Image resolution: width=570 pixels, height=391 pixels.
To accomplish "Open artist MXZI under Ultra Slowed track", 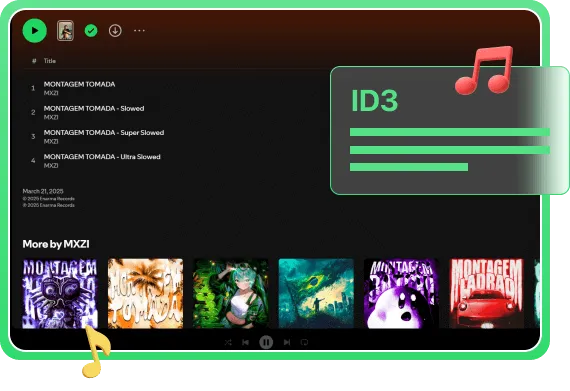I will click(51, 165).
